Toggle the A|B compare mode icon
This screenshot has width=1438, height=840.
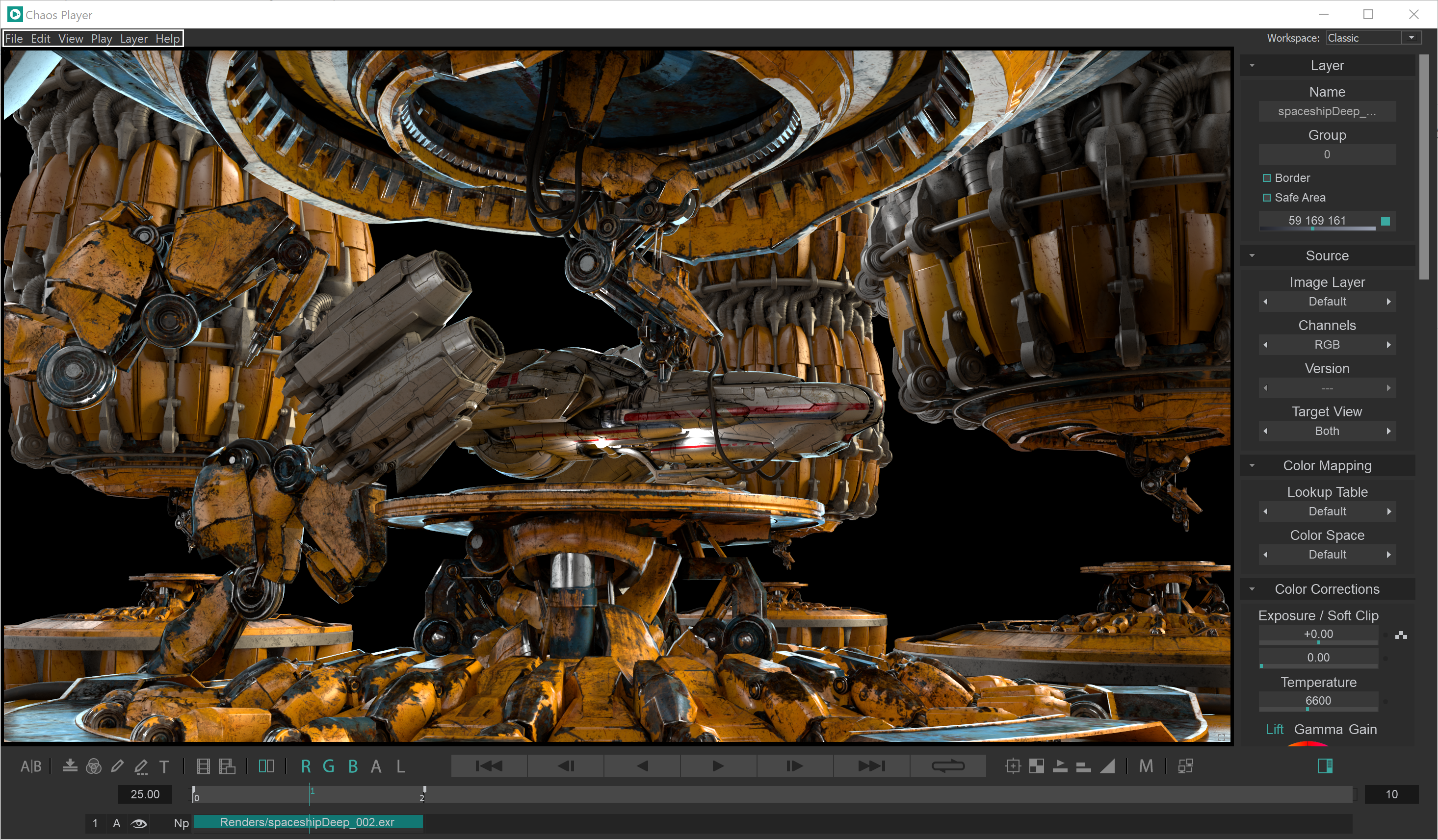[x=31, y=766]
